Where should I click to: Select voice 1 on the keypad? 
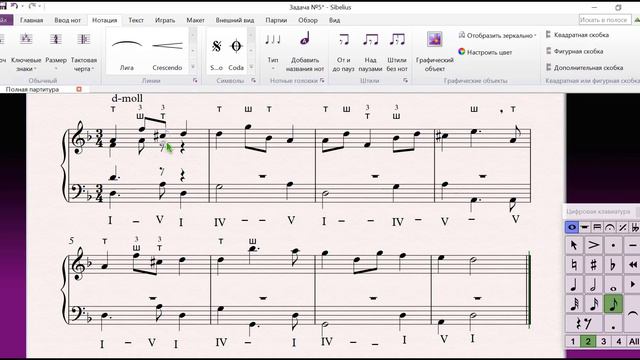pos(573,341)
